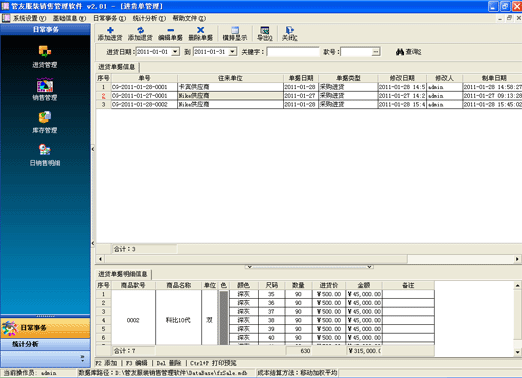
Task: Open 销售管理 sidebar icon
Action: click(45, 89)
